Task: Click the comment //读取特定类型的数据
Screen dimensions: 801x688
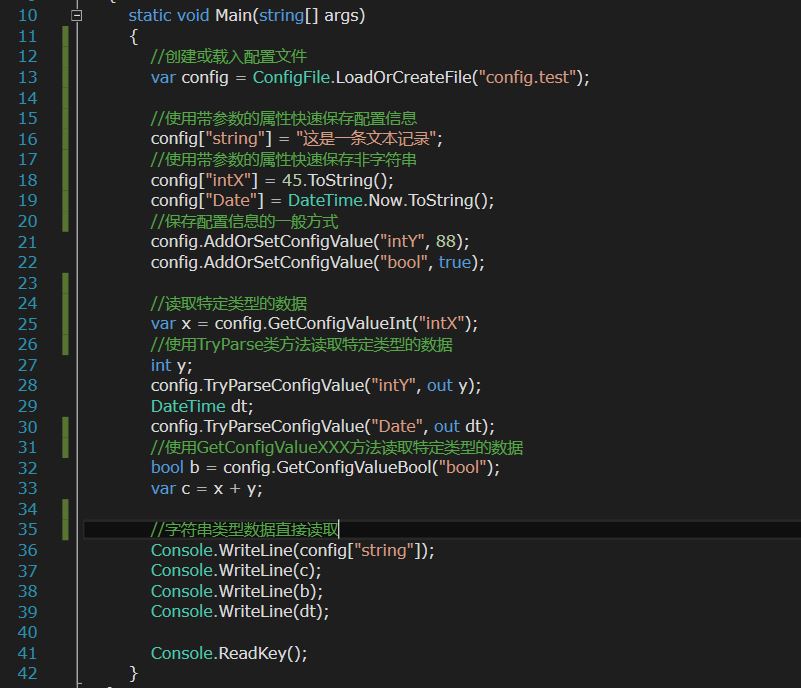Action: [229, 303]
